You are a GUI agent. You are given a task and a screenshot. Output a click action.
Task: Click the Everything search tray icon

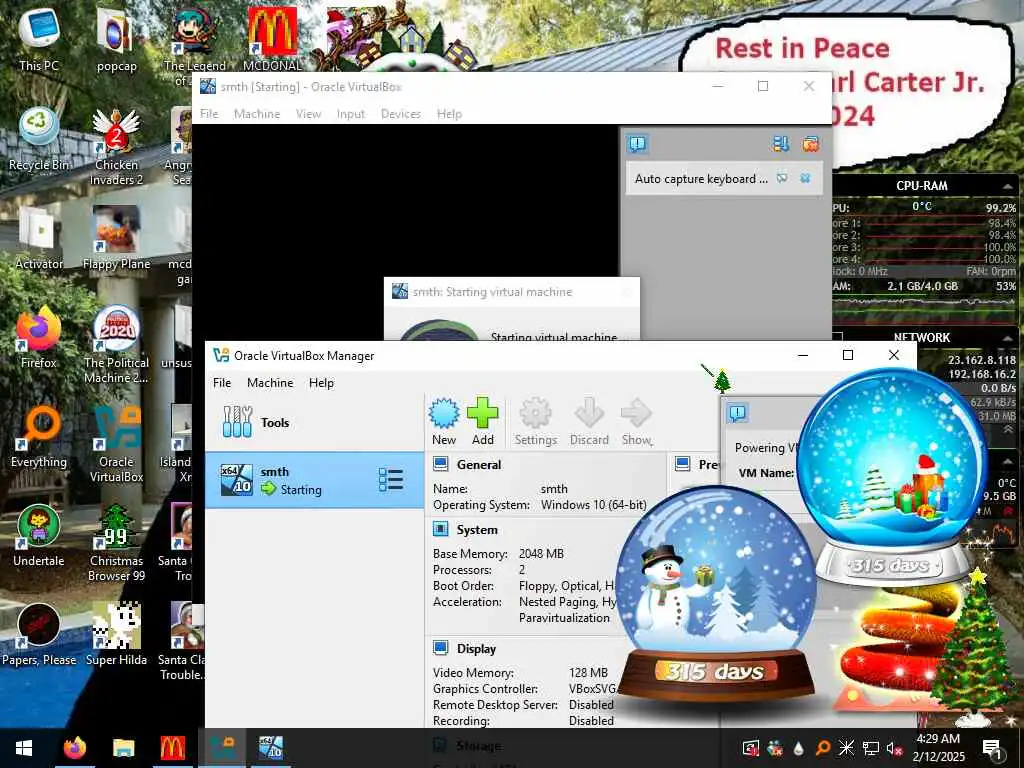[x=823, y=748]
